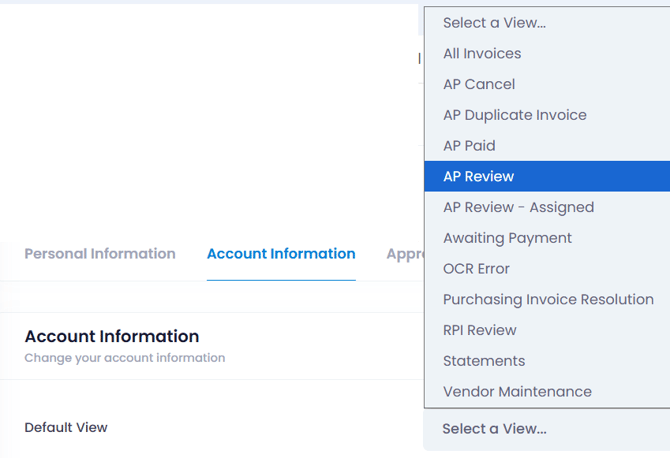
Task: Pick AP Cancel in the dropdown list
Action: pyautogui.click(x=479, y=84)
